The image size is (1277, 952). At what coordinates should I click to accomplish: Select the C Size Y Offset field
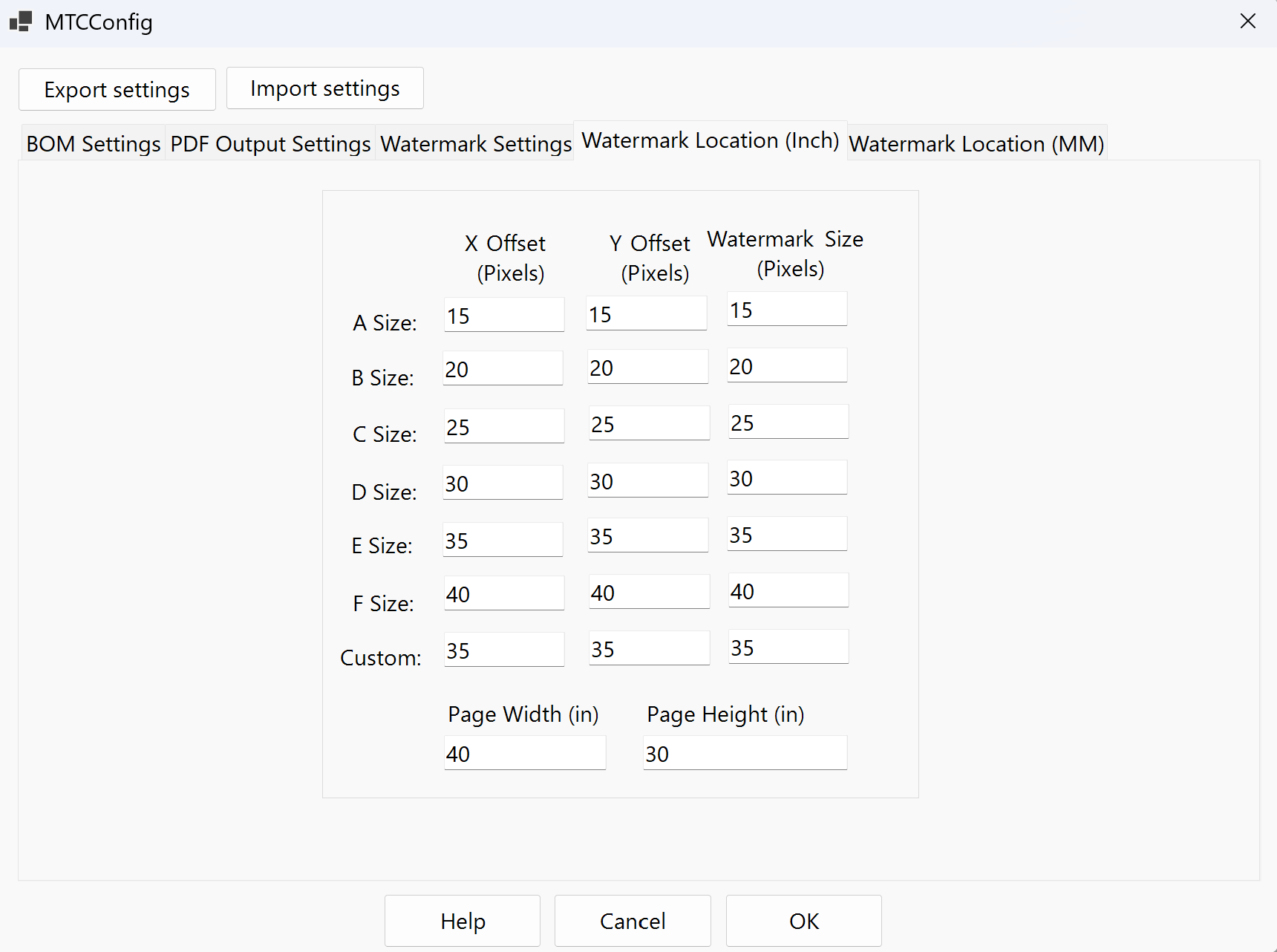tap(650, 423)
